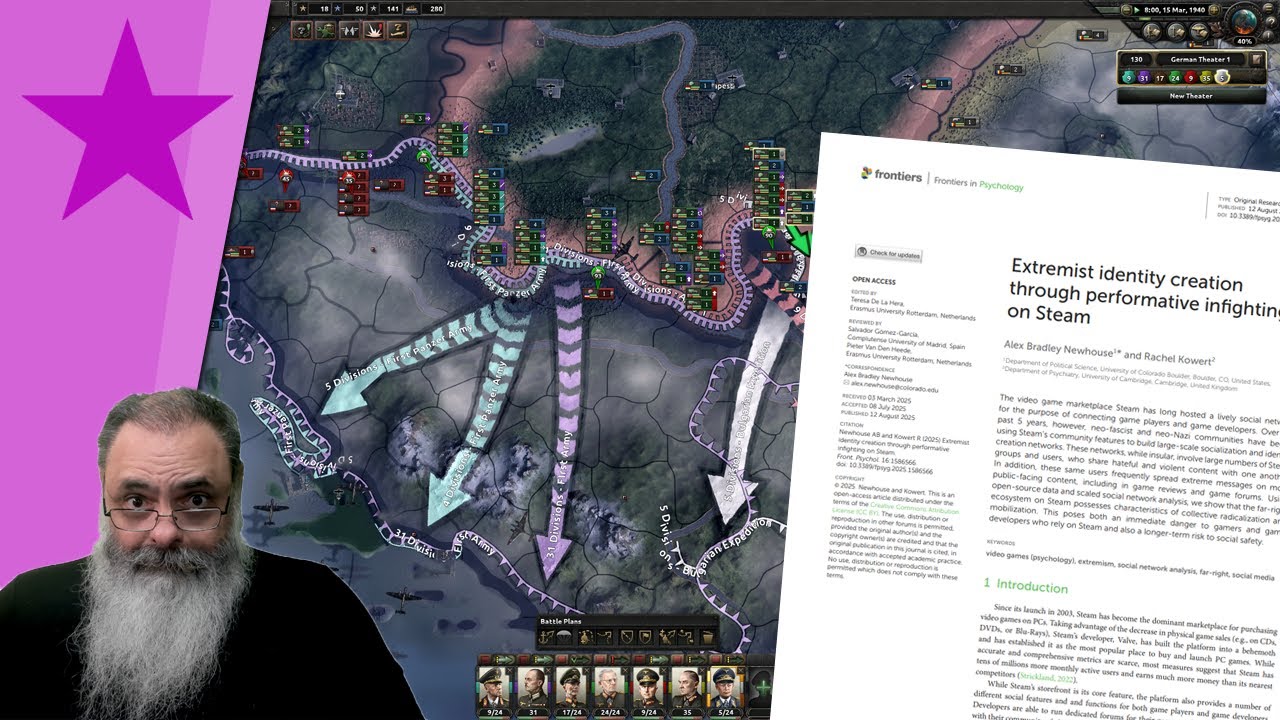The width and height of the screenshot is (1280, 720).
Task: Click the opposing arrows alert icon
Action: click(x=350, y=30)
